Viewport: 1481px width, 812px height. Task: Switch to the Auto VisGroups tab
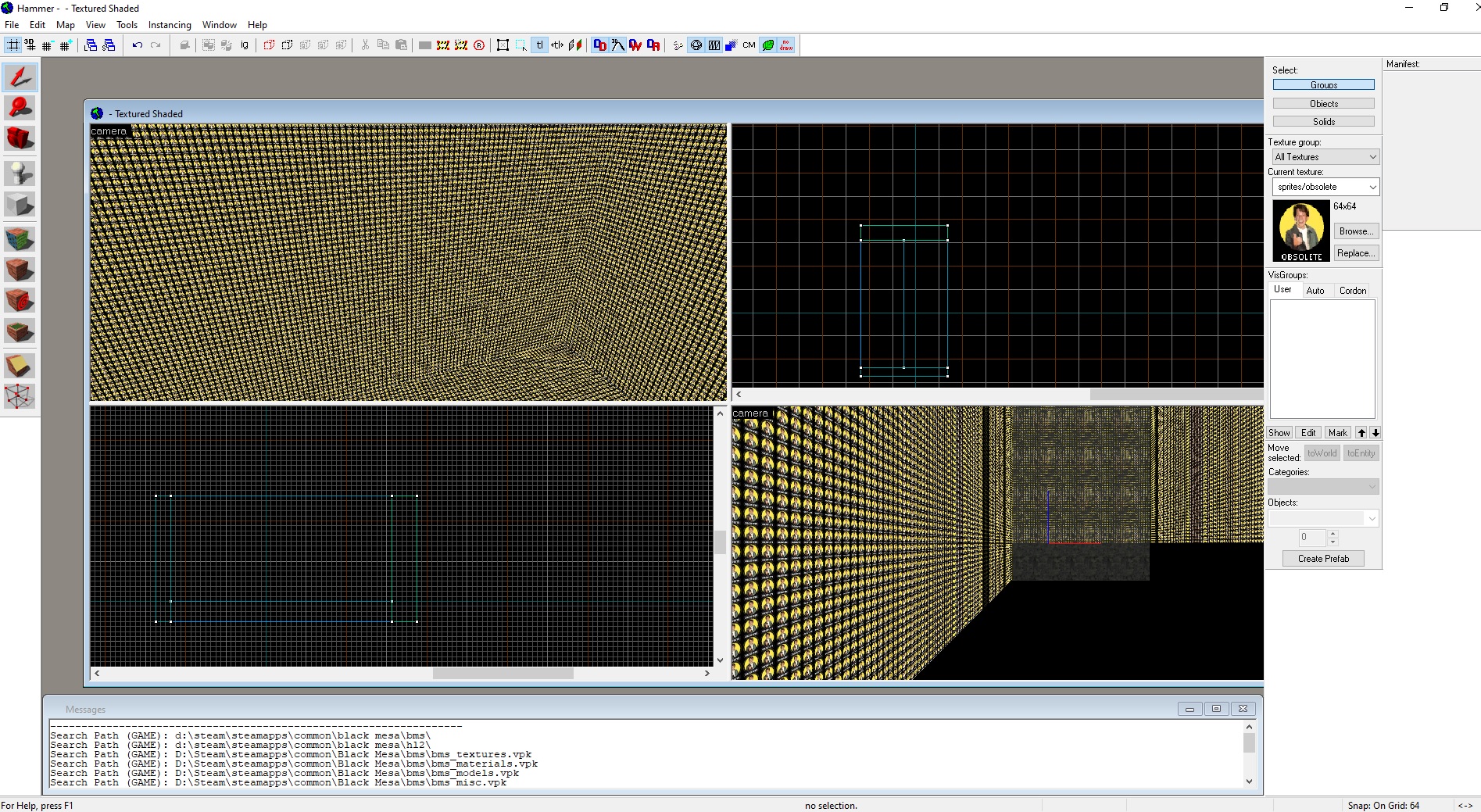click(1315, 291)
